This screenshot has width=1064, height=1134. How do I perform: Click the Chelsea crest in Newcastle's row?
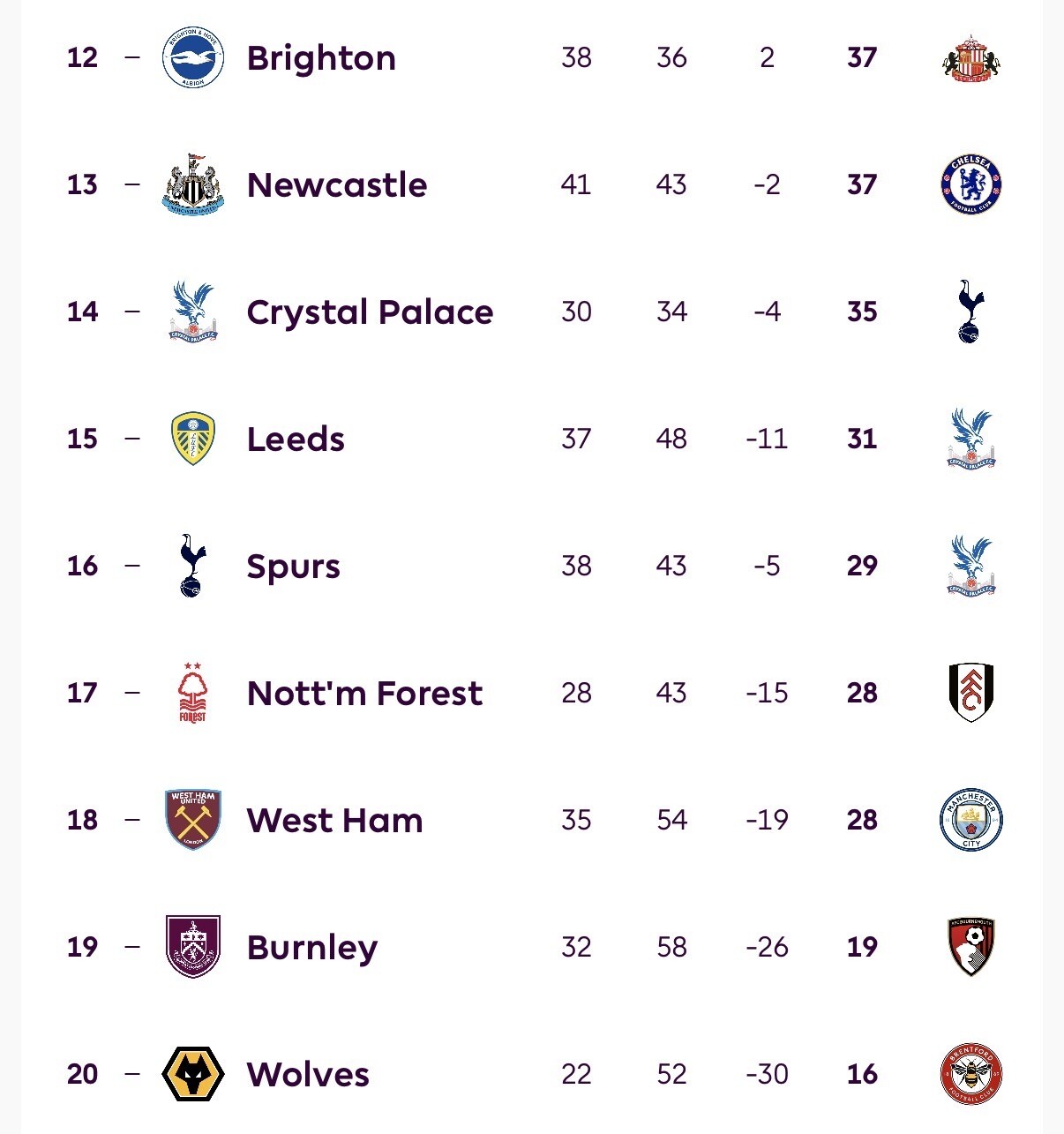coord(971,184)
